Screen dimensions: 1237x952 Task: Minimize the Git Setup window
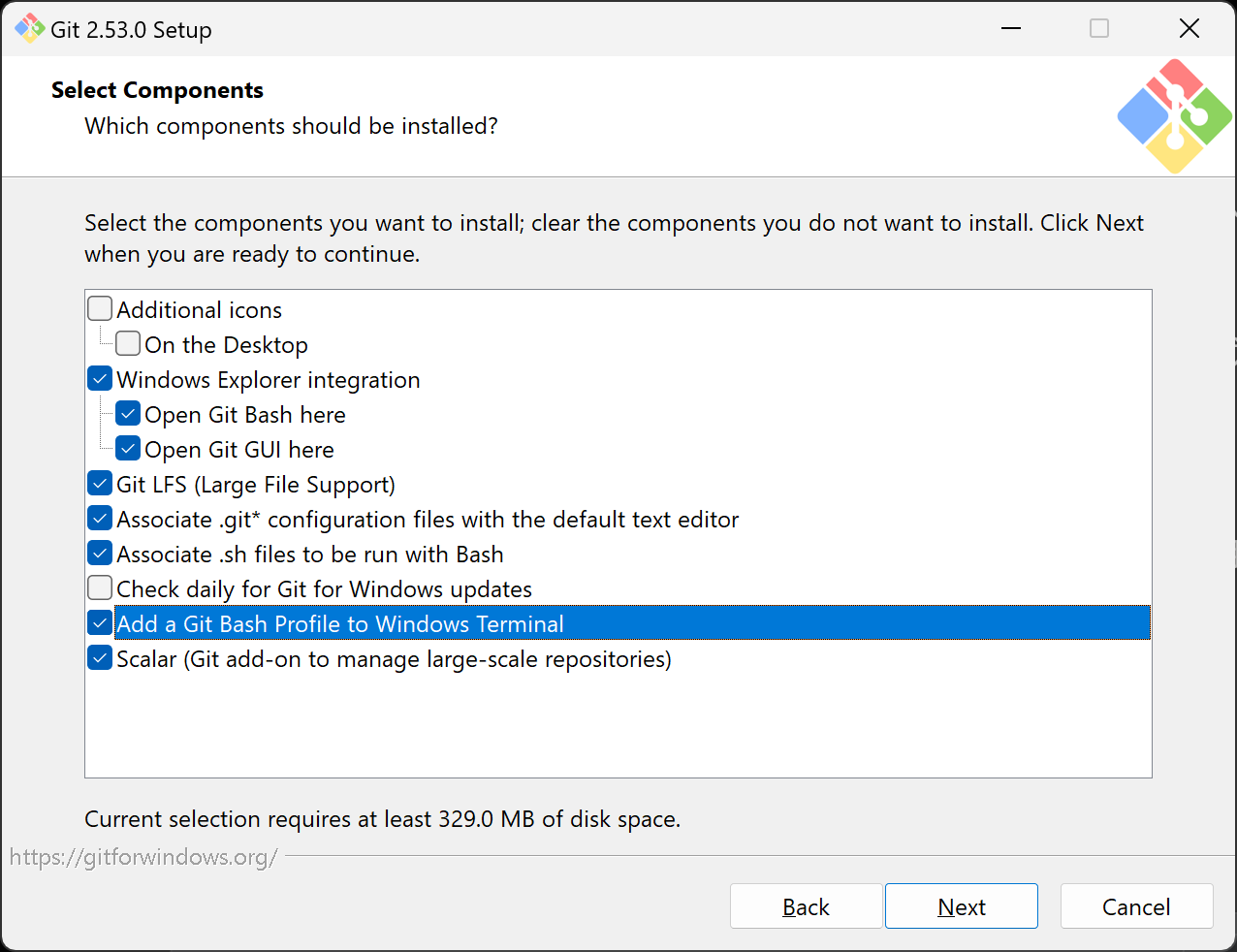tap(1011, 29)
